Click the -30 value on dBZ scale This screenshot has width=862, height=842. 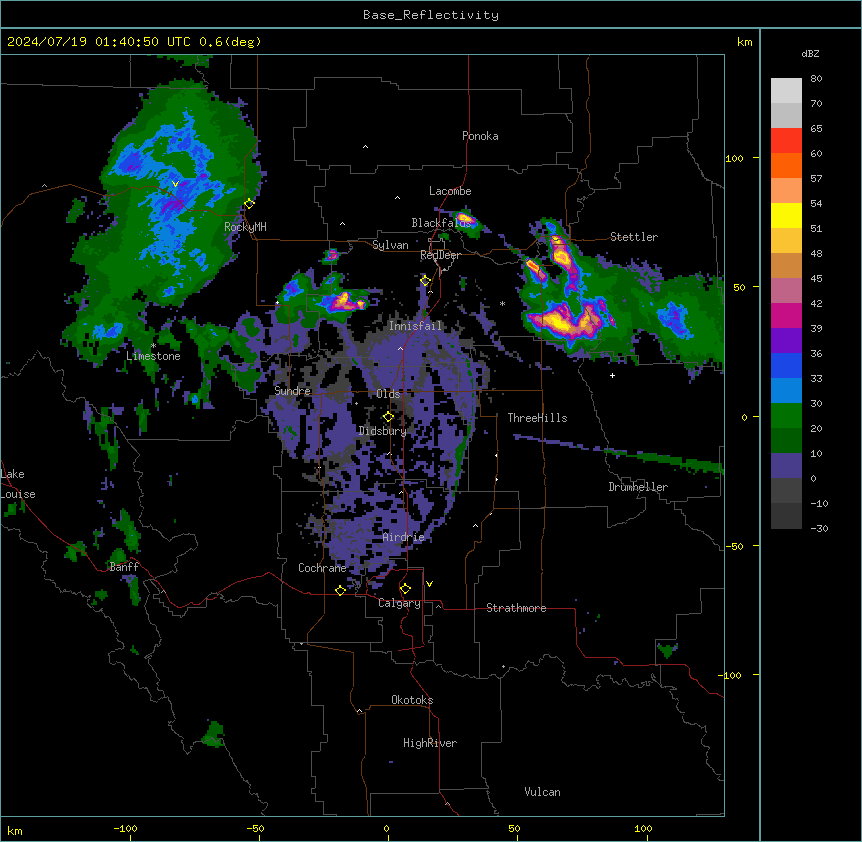pos(819,529)
